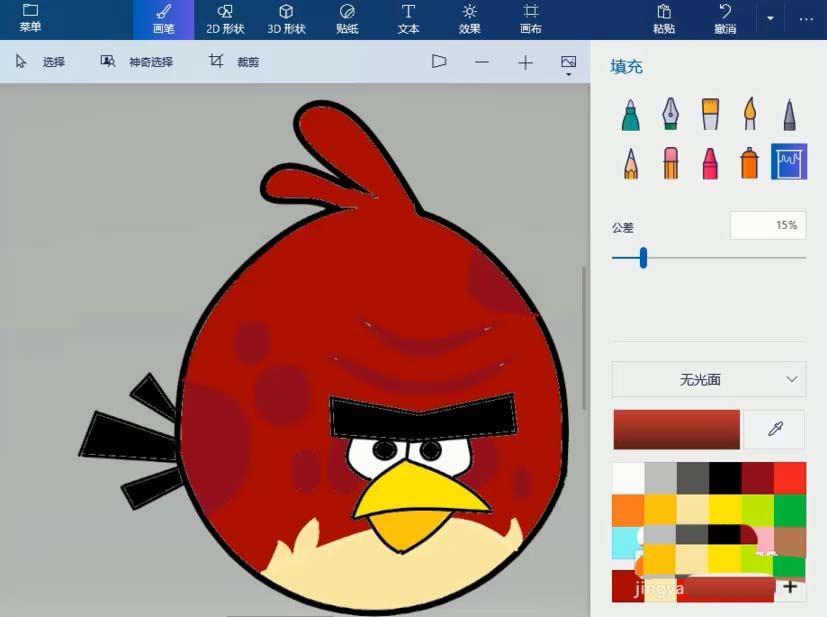
Task: Expand the history dropdown arrow beside 撤消
Action: pyautogui.click(x=770, y=18)
